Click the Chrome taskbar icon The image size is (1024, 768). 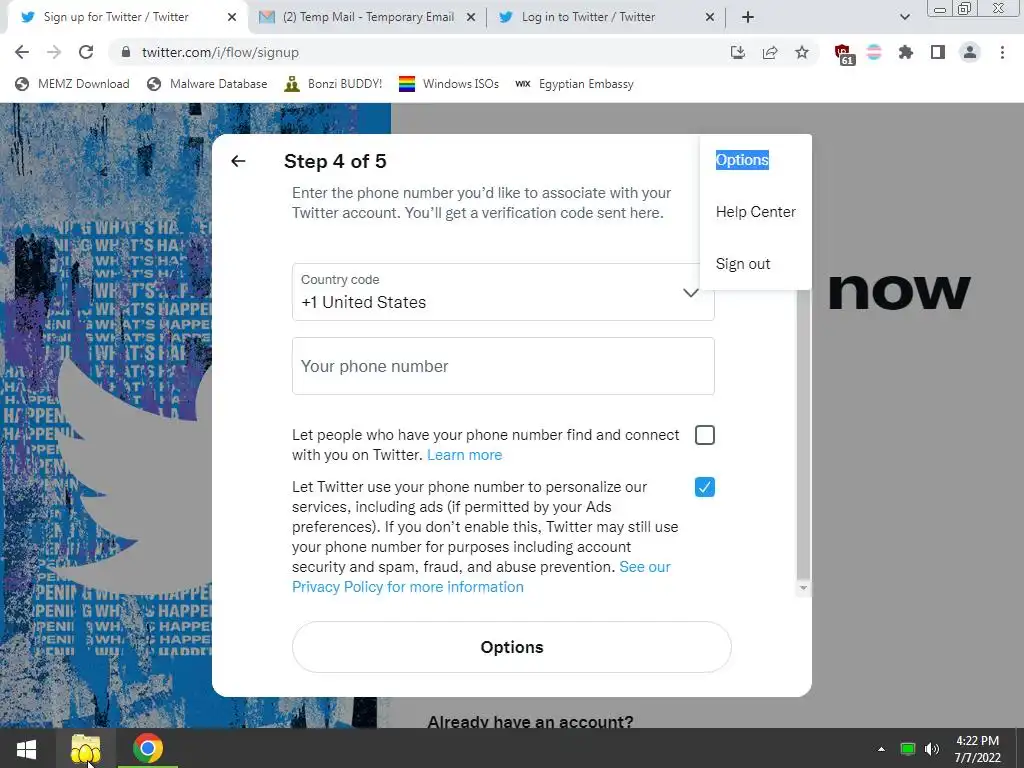click(148, 748)
